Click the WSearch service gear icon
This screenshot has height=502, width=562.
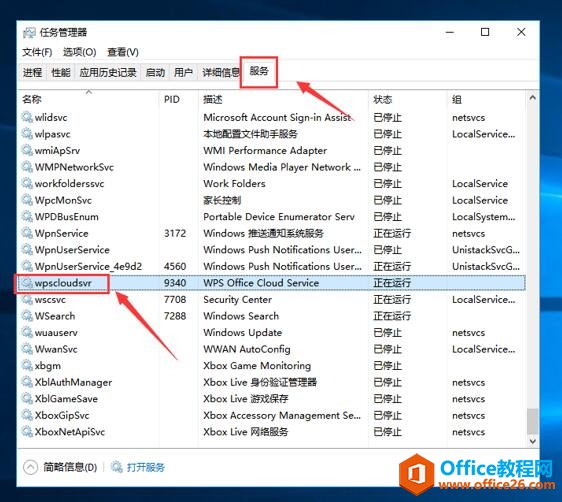click(27, 316)
